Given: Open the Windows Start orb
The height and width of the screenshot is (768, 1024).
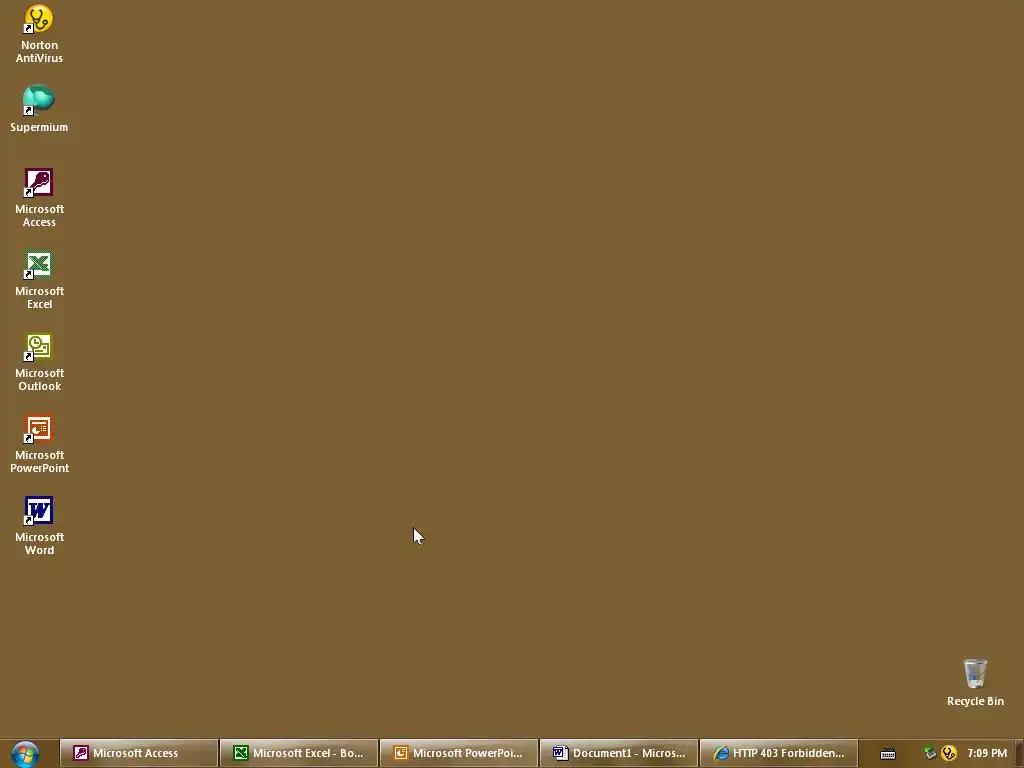Looking at the screenshot, I should (25, 754).
